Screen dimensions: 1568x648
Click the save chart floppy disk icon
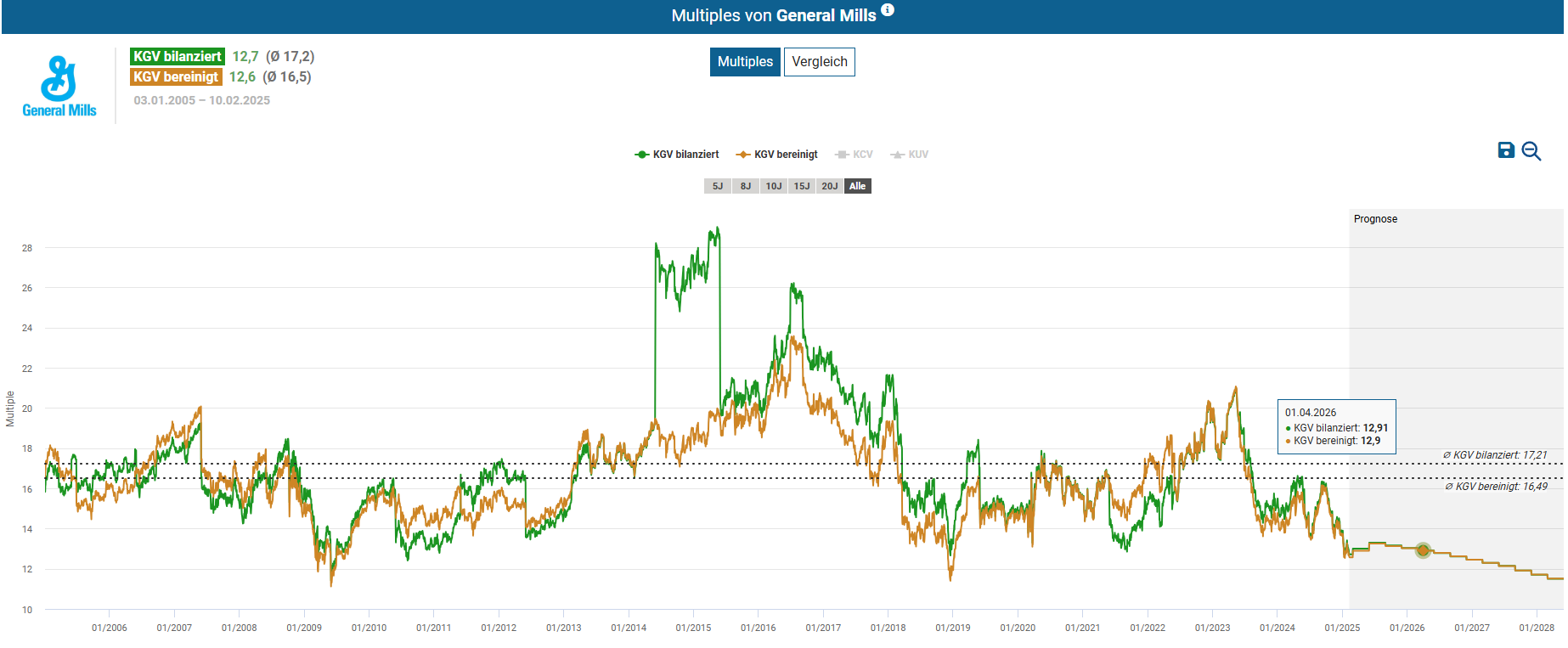click(1505, 150)
